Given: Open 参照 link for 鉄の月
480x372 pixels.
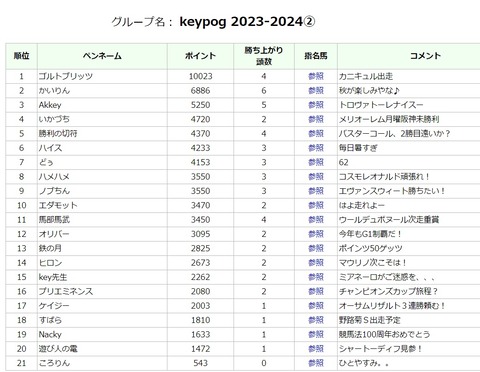Looking at the screenshot, I should (x=316, y=248).
